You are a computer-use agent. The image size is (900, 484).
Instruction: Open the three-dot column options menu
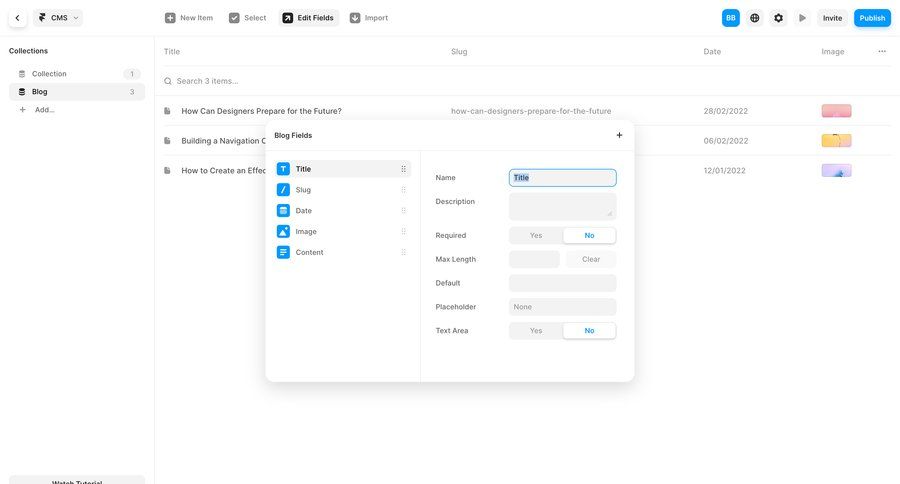(x=882, y=51)
